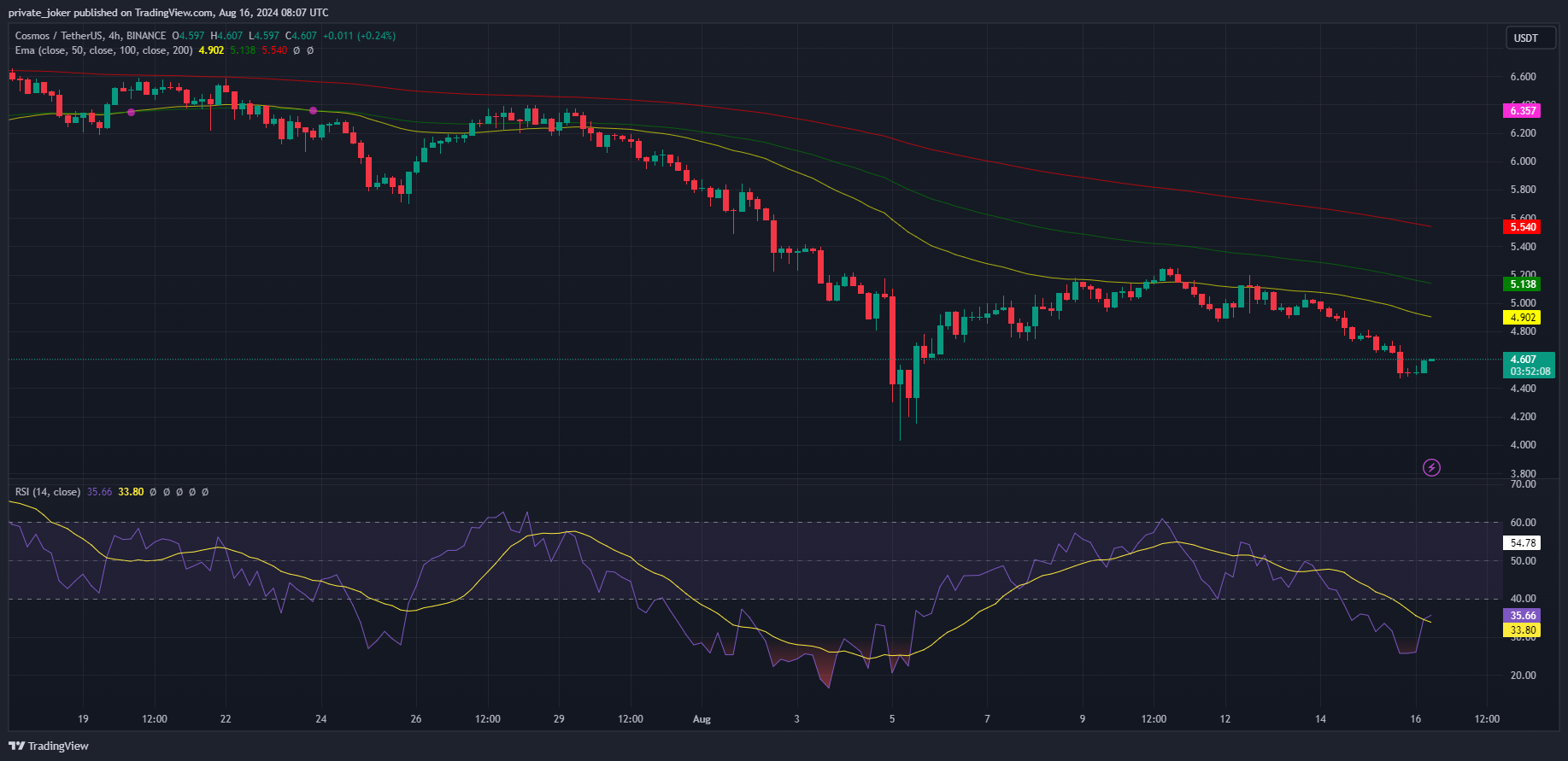Click the pink 6.357 price label
The width and height of the screenshot is (1568, 761).
[x=1522, y=110]
